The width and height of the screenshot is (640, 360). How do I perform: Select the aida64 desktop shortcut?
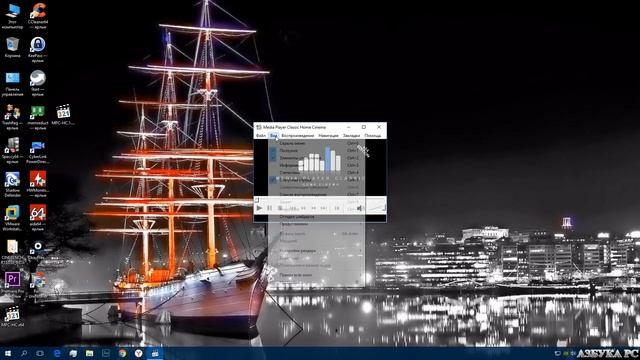38,218
